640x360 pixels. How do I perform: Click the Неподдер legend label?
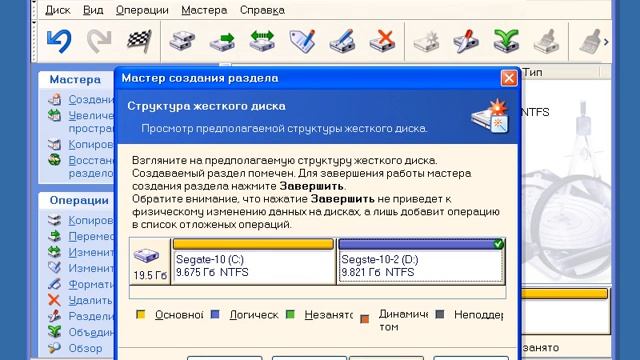coord(478,315)
